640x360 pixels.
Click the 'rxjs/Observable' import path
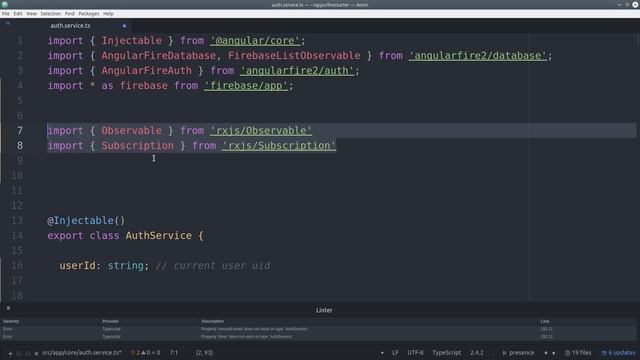[261, 131]
